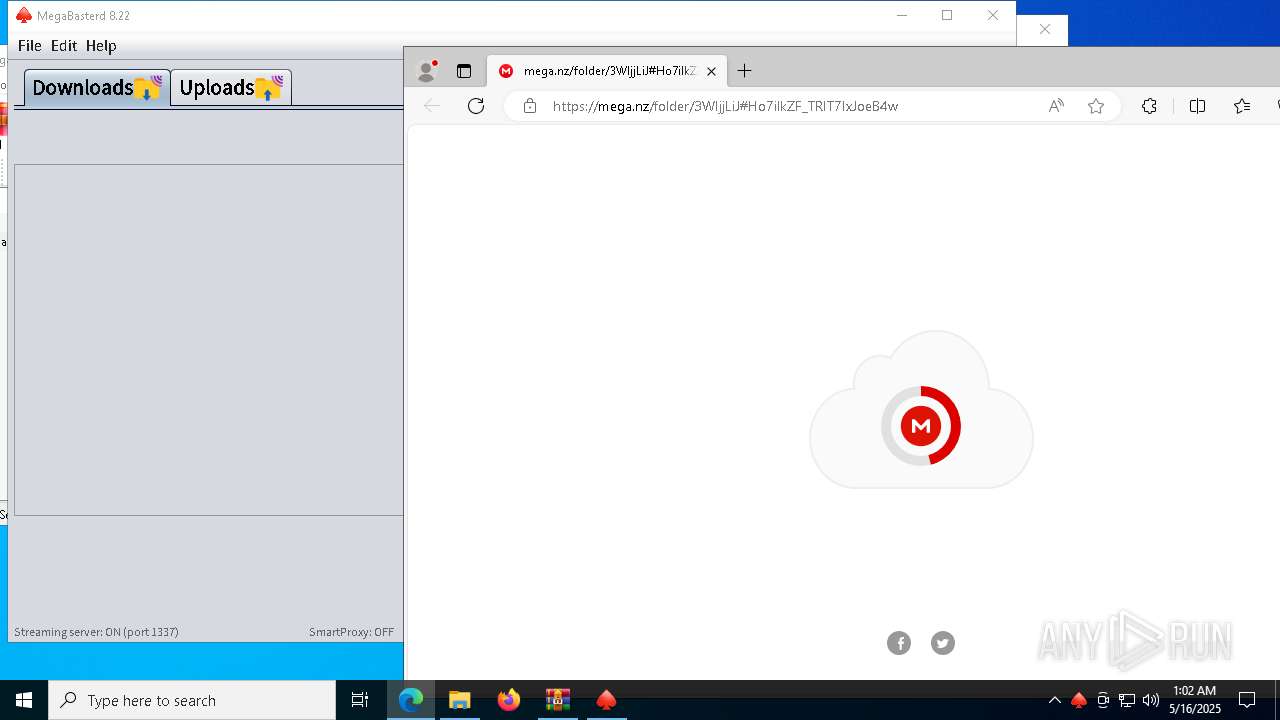Open File Explorer from the taskbar

tap(460, 700)
